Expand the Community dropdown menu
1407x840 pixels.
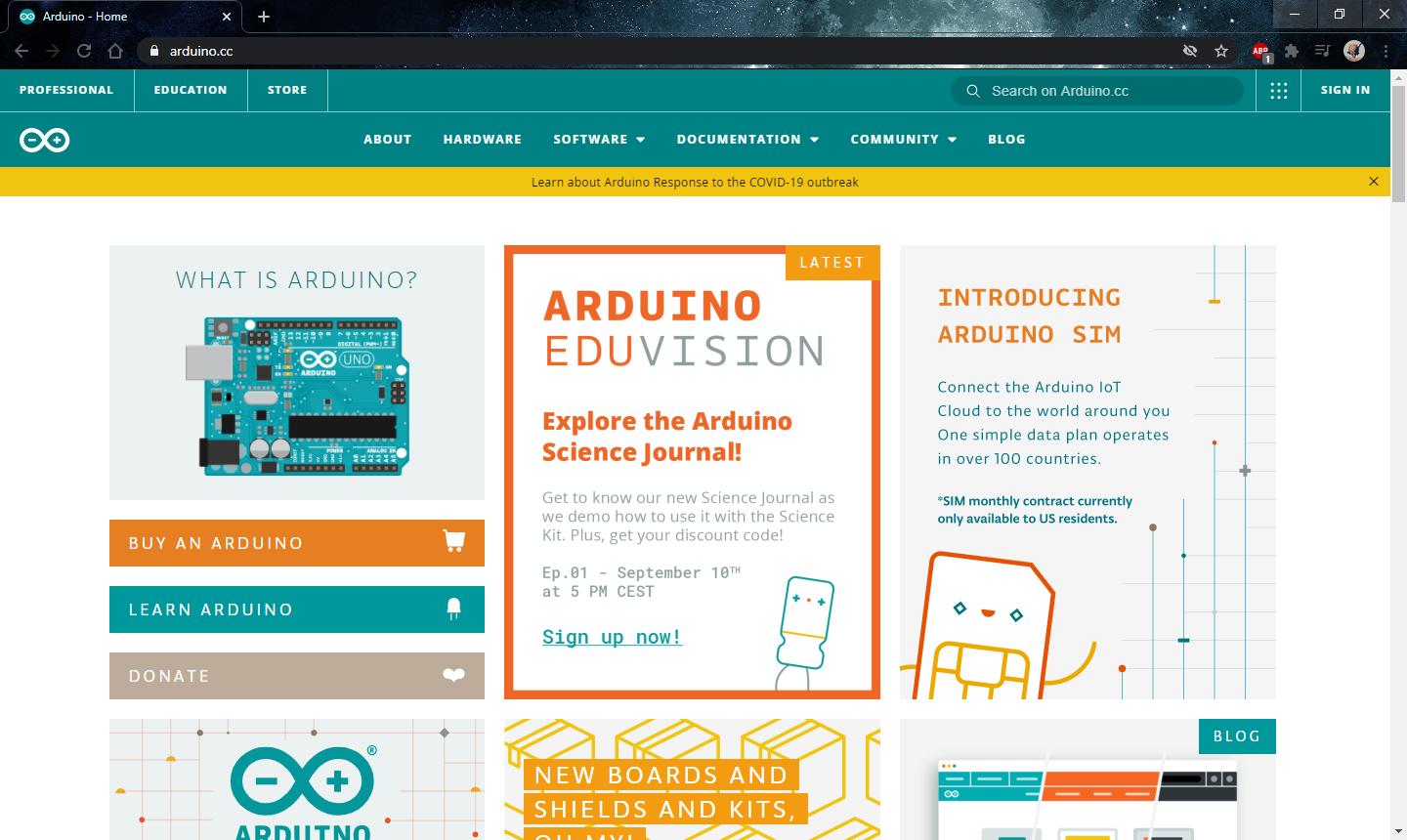pos(903,140)
